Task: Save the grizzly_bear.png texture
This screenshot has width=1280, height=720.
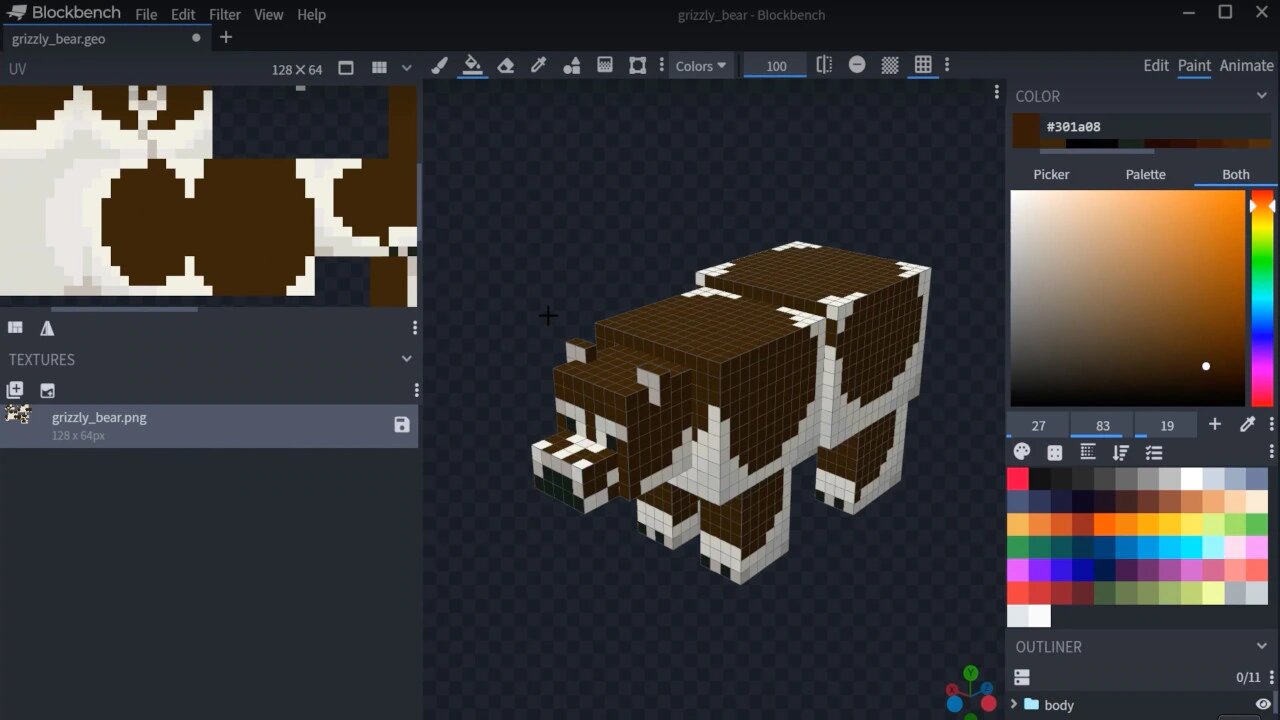Action: tap(402, 425)
